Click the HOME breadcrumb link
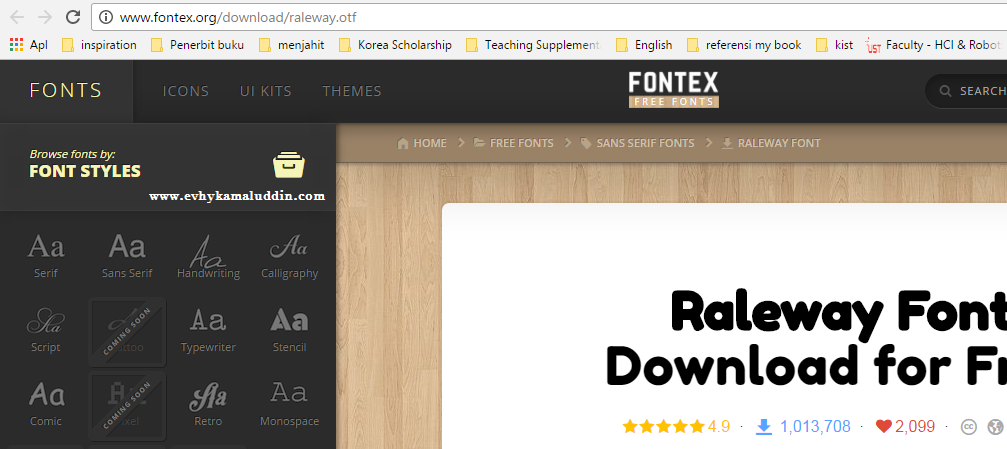This screenshot has width=1007, height=449. point(422,143)
